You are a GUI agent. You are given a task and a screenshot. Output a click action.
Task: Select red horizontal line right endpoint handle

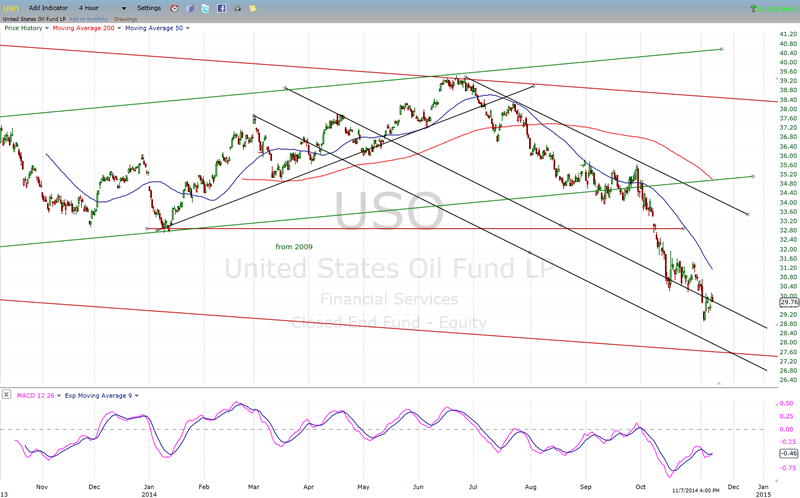(684, 229)
